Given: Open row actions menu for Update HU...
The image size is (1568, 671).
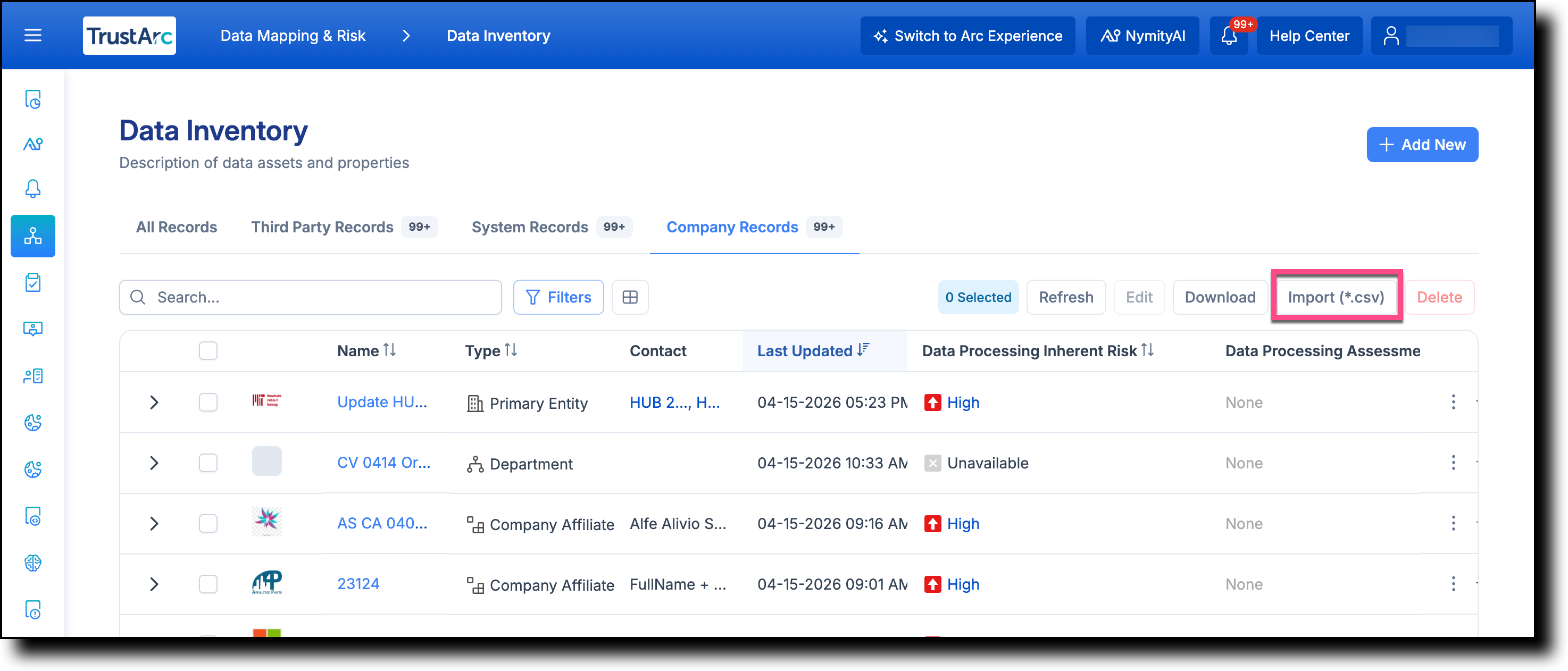Looking at the screenshot, I should [1453, 402].
